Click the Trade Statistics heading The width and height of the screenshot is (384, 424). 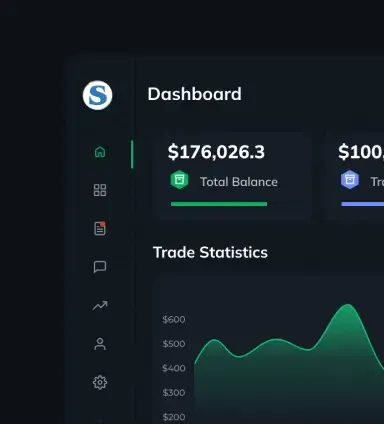(x=210, y=252)
